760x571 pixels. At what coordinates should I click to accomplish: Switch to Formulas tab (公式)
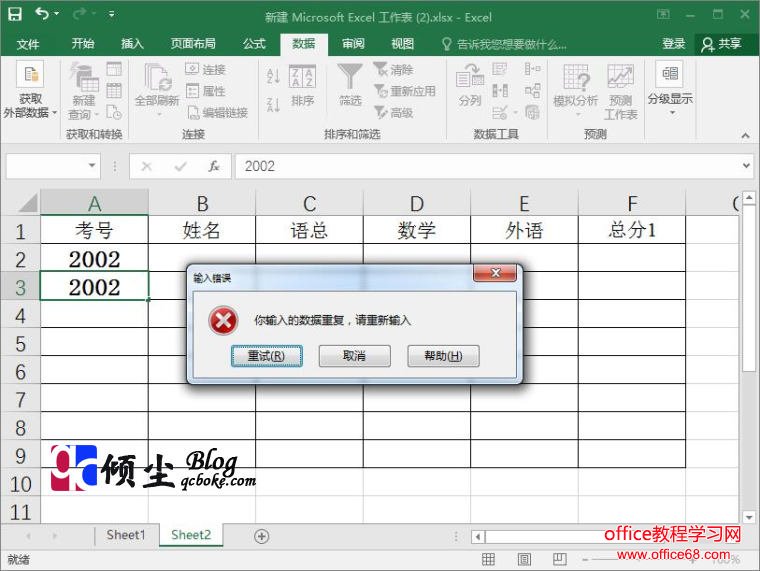tap(254, 44)
